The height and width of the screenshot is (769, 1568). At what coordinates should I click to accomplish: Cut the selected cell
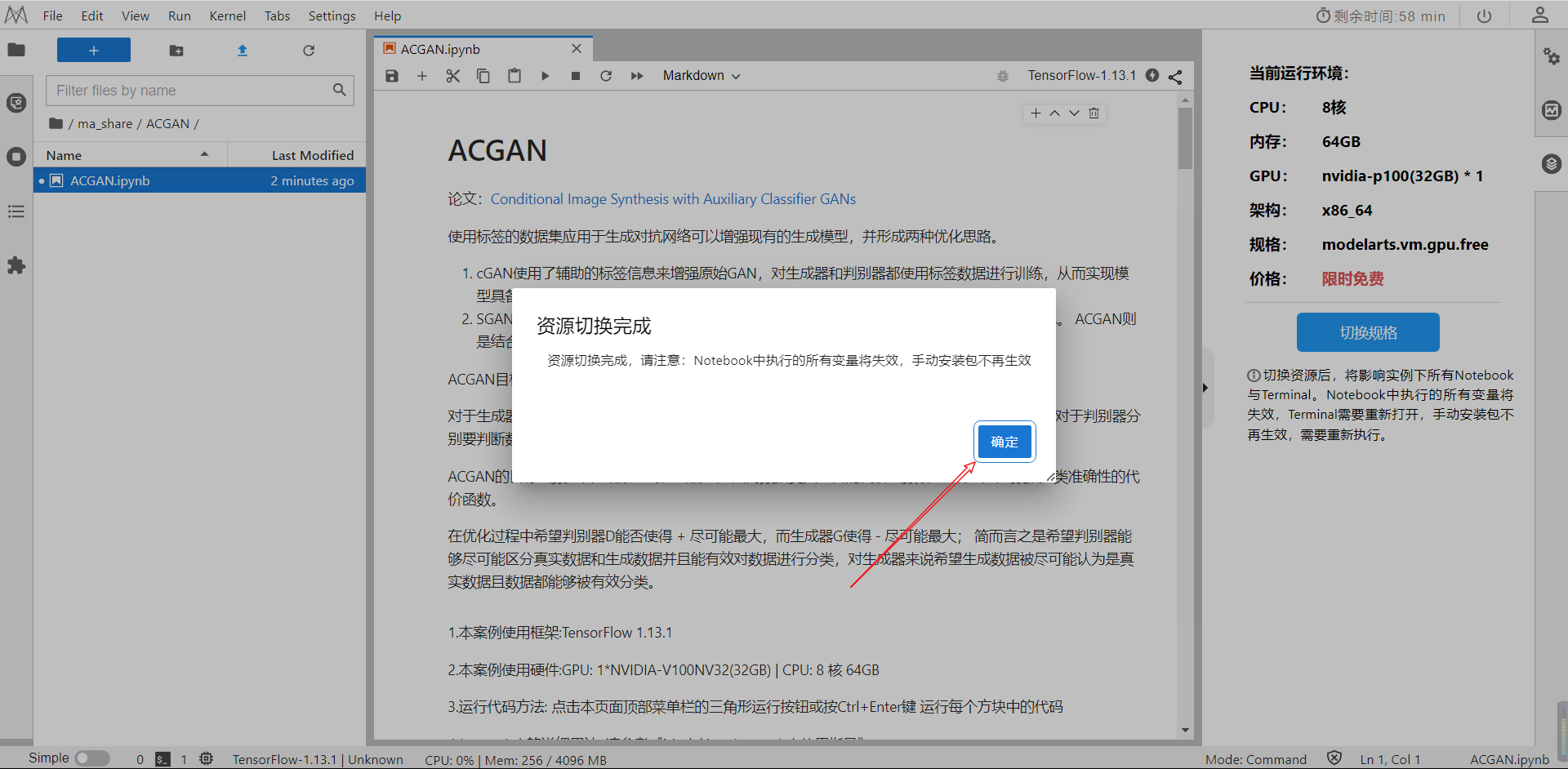[x=453, y=76]
